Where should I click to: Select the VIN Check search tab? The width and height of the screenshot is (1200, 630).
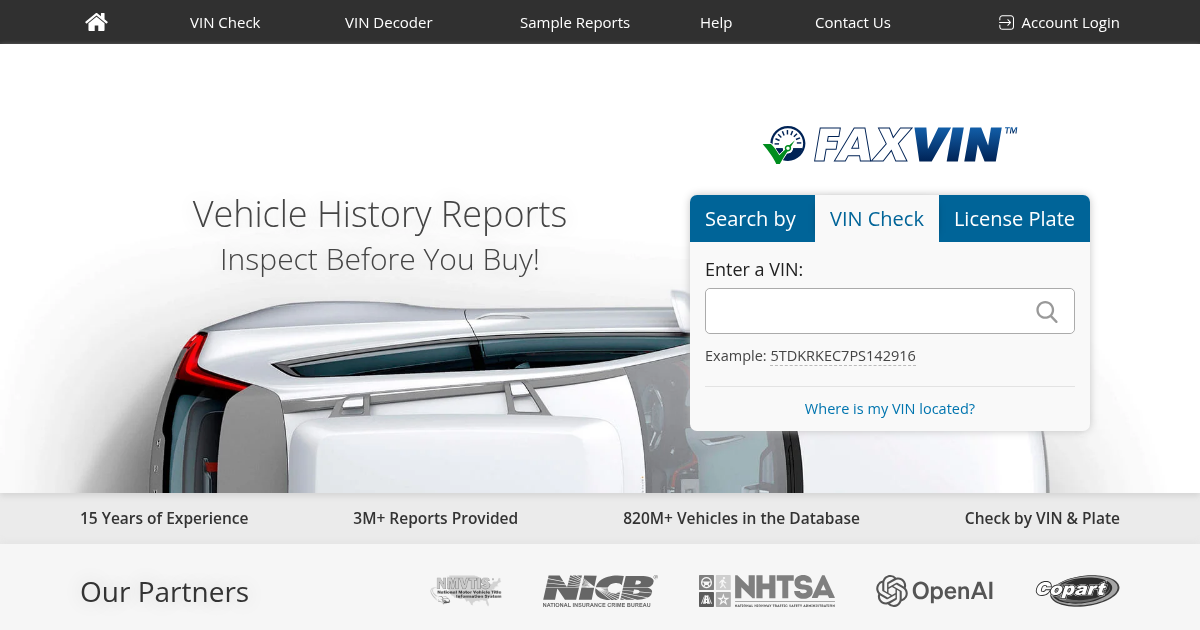click(x=877, y=219)
